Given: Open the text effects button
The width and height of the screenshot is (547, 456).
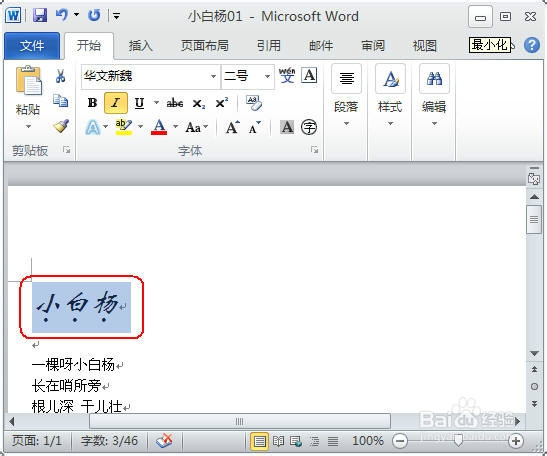Looking at the screenshot, I should 93,127.
